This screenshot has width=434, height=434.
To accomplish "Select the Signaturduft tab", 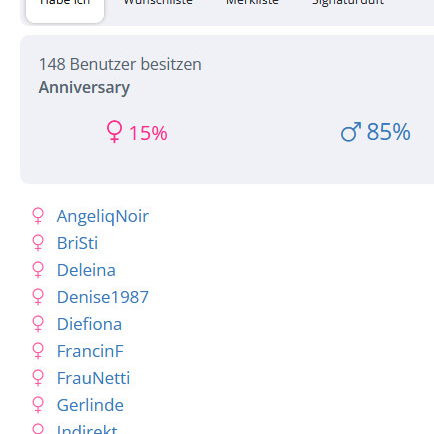I will click(348, 2).
